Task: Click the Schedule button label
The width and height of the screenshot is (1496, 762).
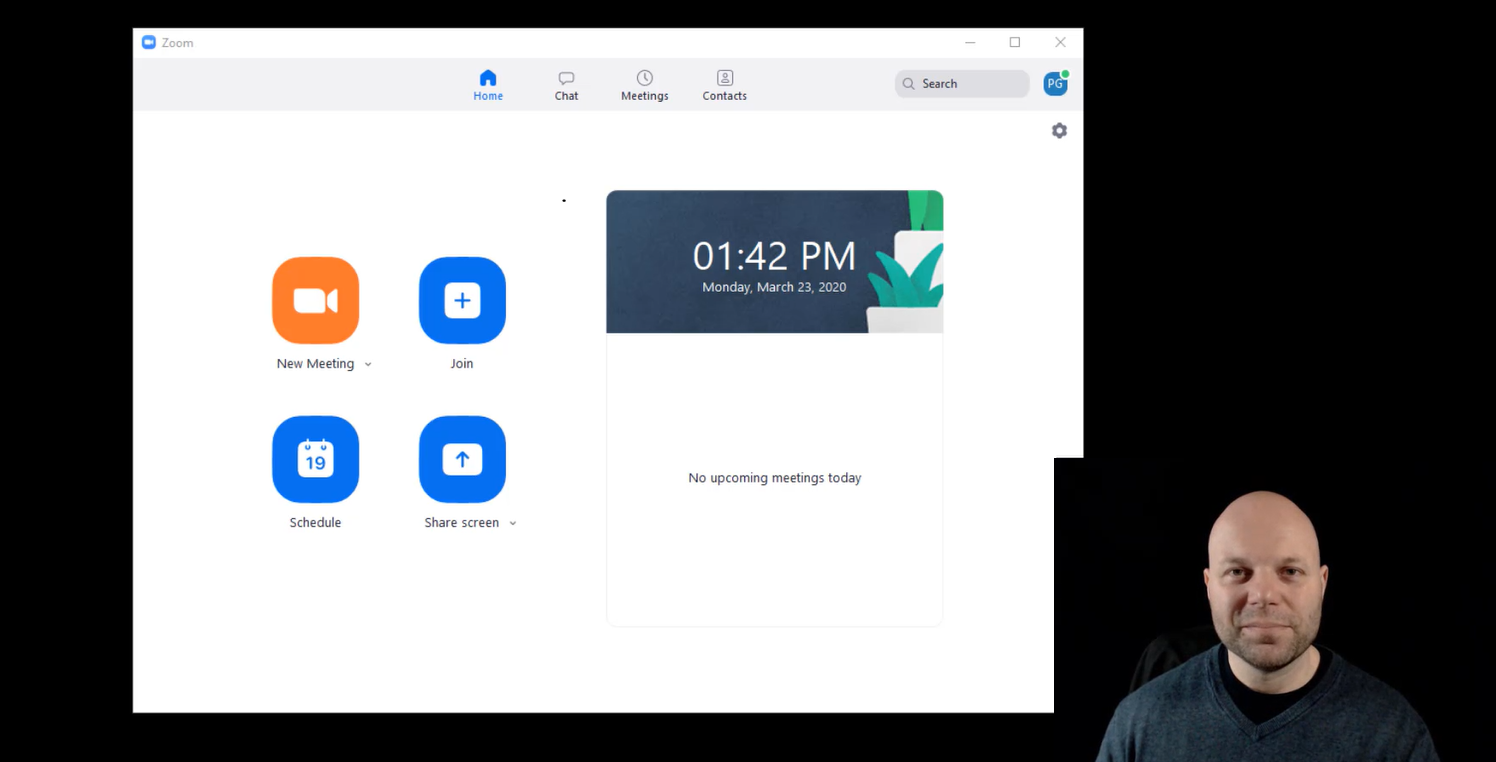Action: coord(315,522)
